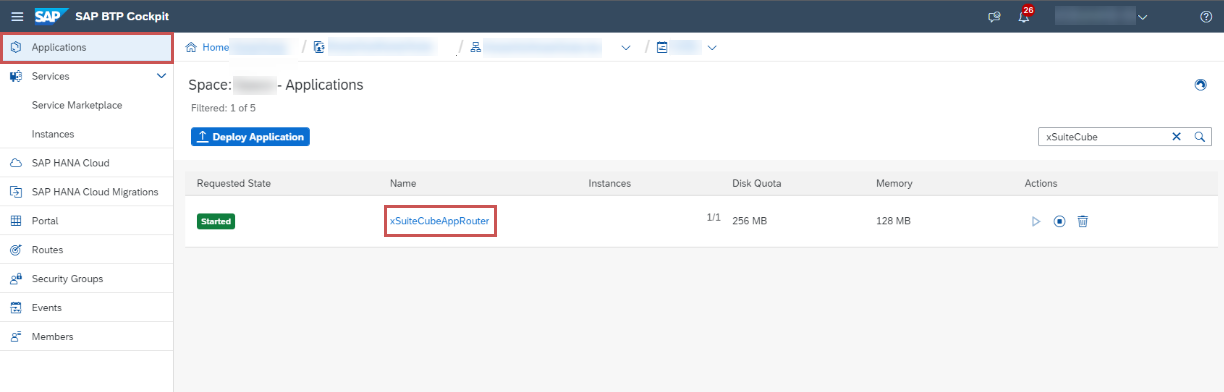Collapse the Services section chevron
The width and height of the screenshot is (1224, 392).
pos(161,76)
